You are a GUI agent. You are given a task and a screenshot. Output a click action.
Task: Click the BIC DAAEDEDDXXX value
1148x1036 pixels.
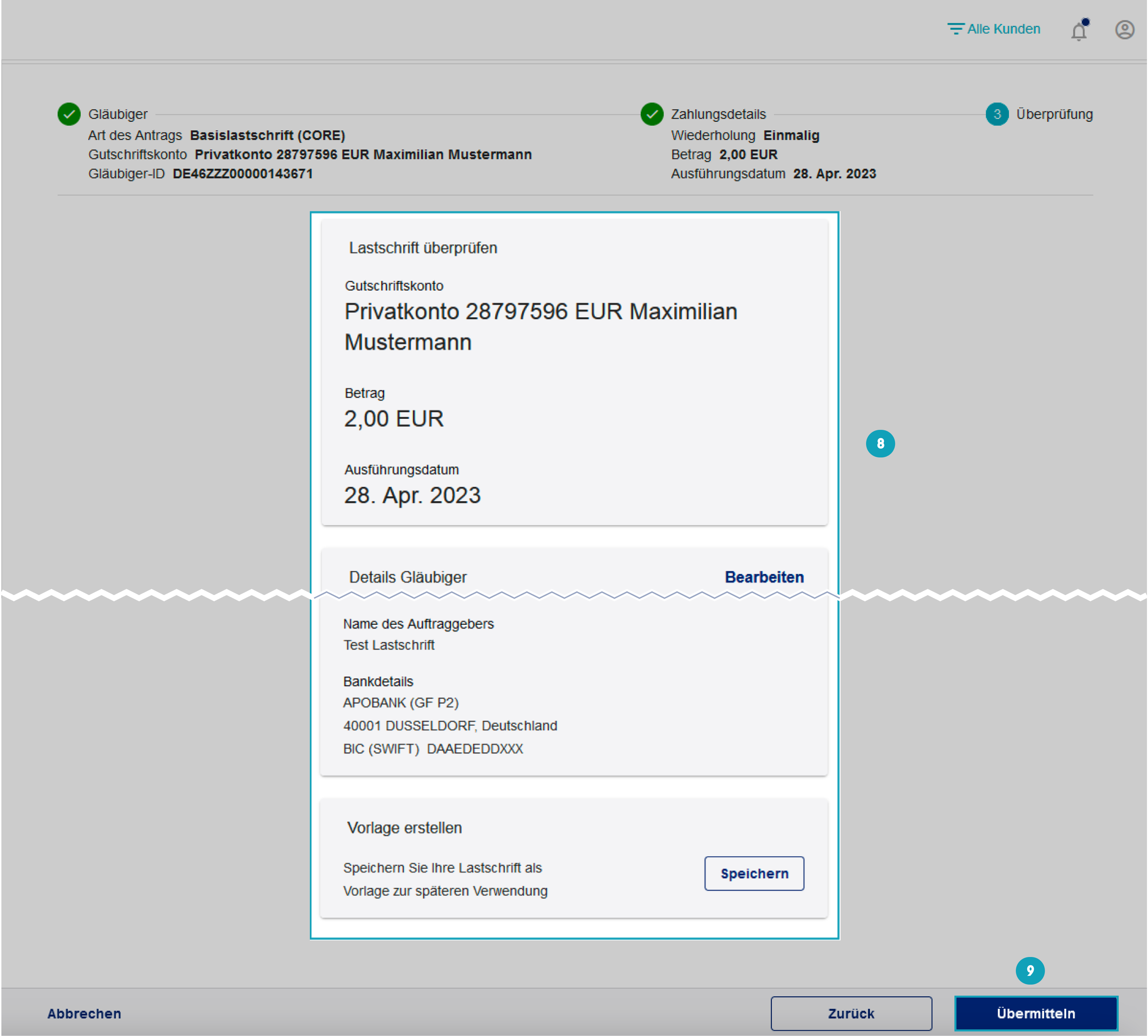pyautogui.click(x=475, y=749)
